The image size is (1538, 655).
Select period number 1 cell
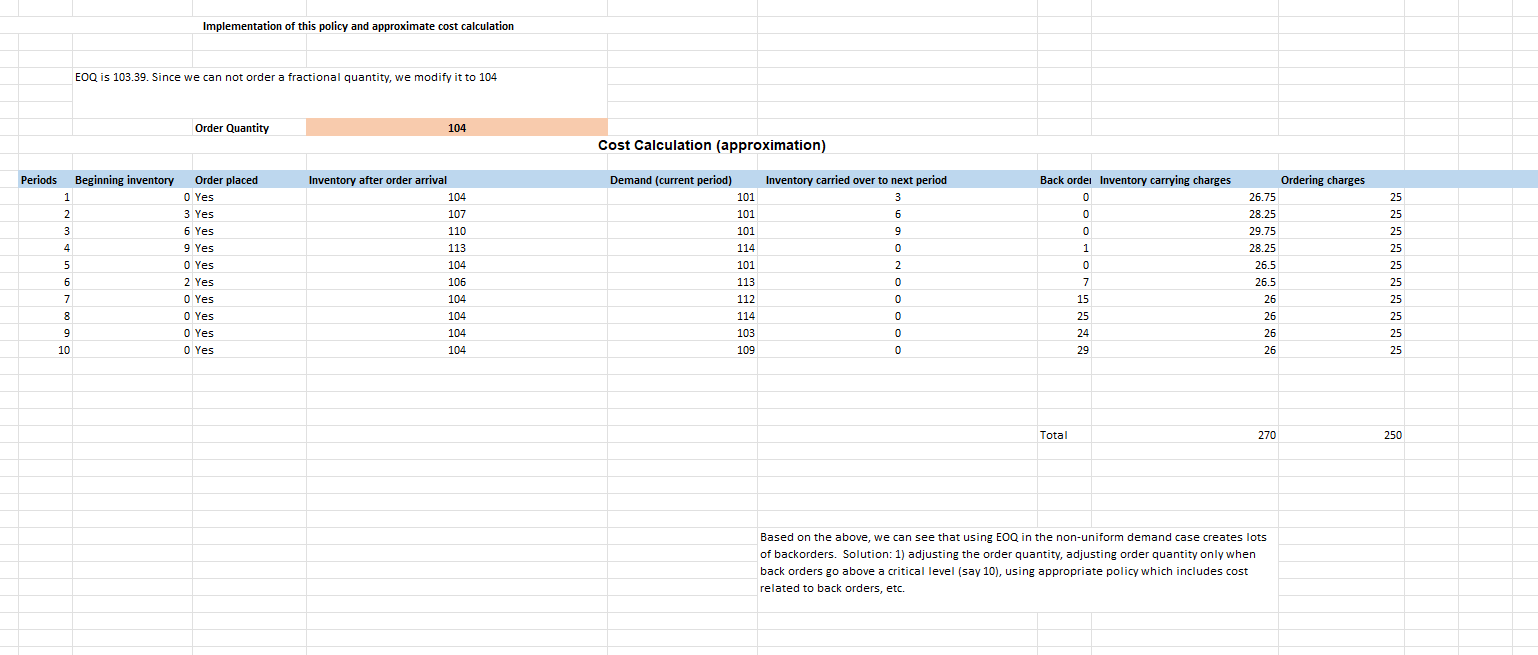pyautogui.click(x=45, y=197)
